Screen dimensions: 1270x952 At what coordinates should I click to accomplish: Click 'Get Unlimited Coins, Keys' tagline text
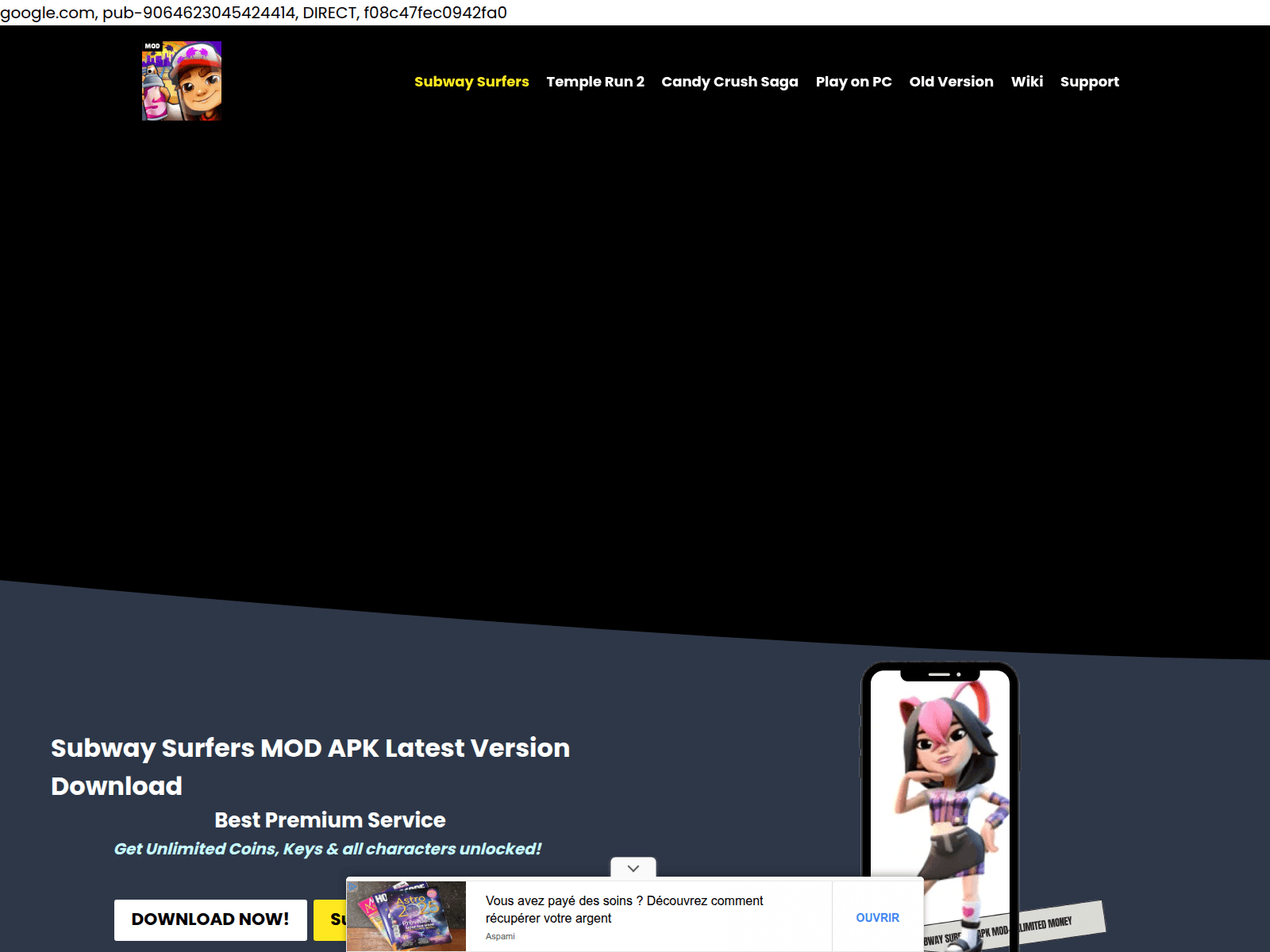pyautogui.click(x=328, y=849)
